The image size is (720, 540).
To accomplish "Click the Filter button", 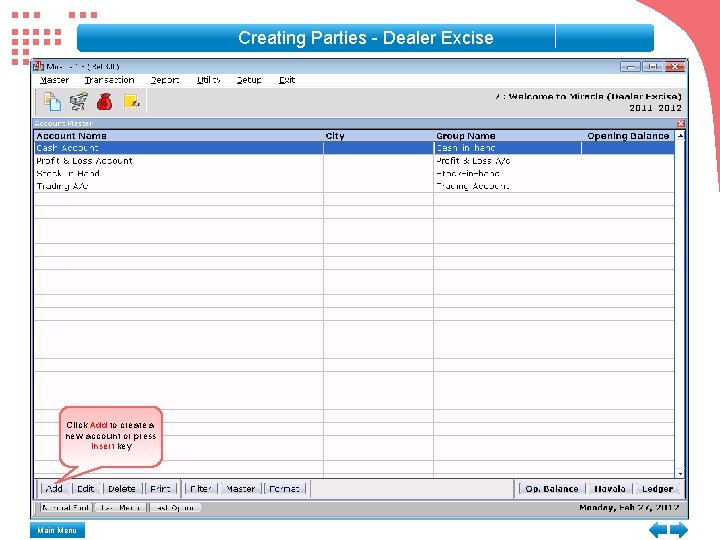I will pos(201,489).
